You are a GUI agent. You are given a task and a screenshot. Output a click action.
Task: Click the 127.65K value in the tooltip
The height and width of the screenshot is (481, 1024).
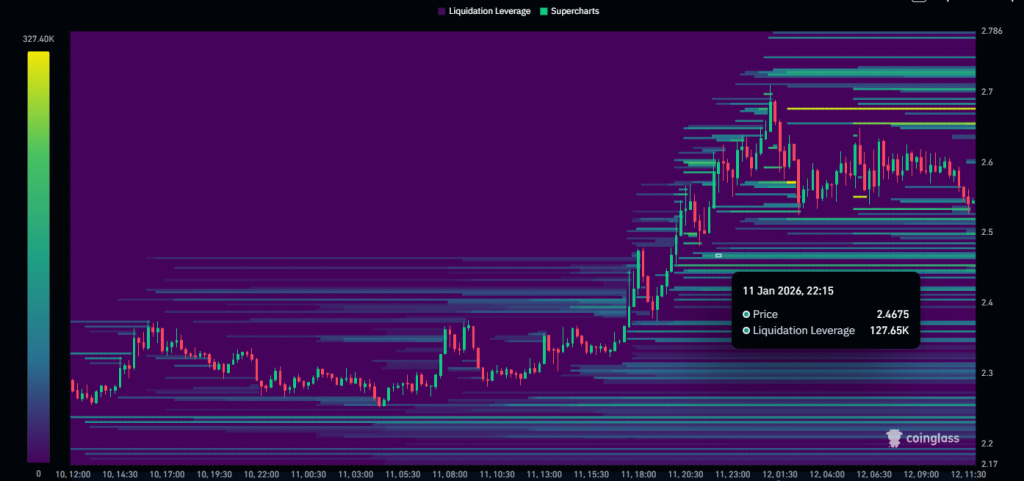coord(889,330)
